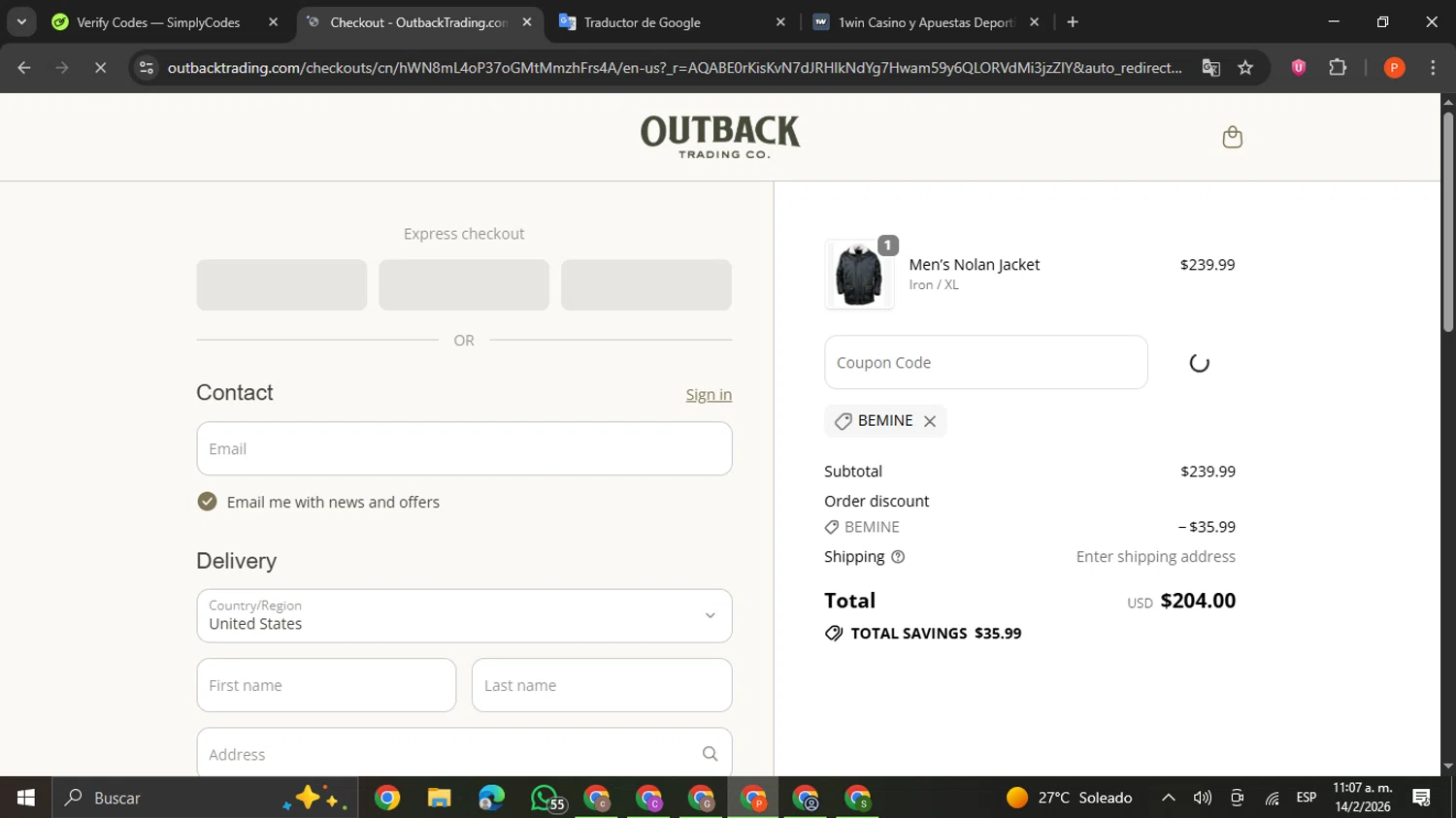The image size is (1456, 818).
Task: View site information icon in address bar
Action: tap(147, 68)
